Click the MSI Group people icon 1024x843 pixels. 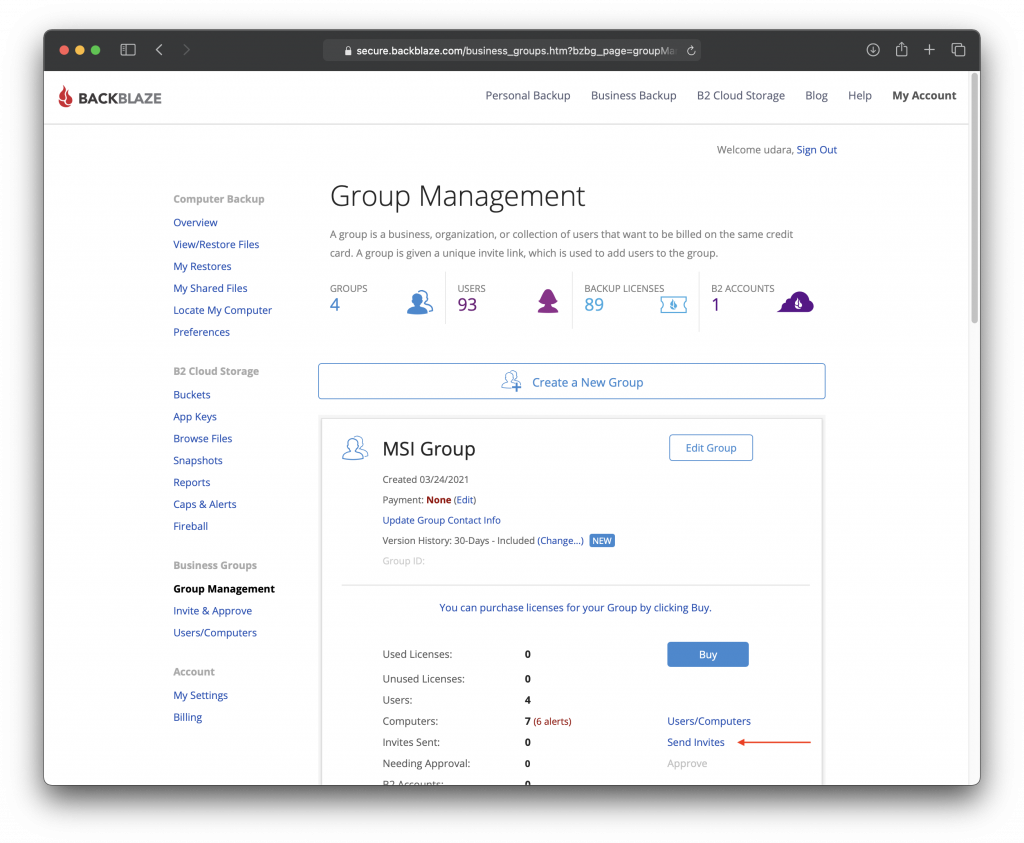(x=355, y=449)
